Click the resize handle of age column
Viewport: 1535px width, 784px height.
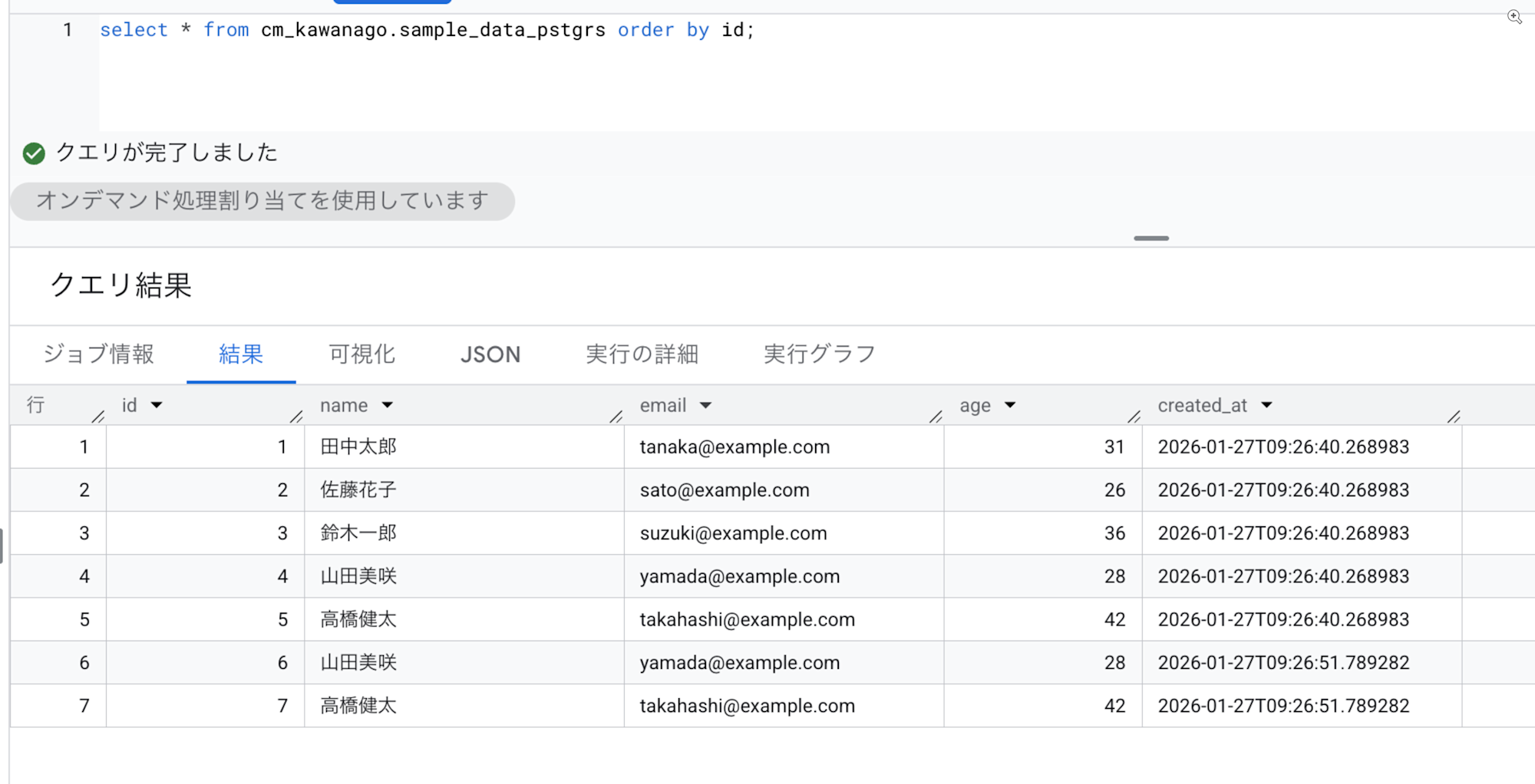click(x=1134, y=417)
